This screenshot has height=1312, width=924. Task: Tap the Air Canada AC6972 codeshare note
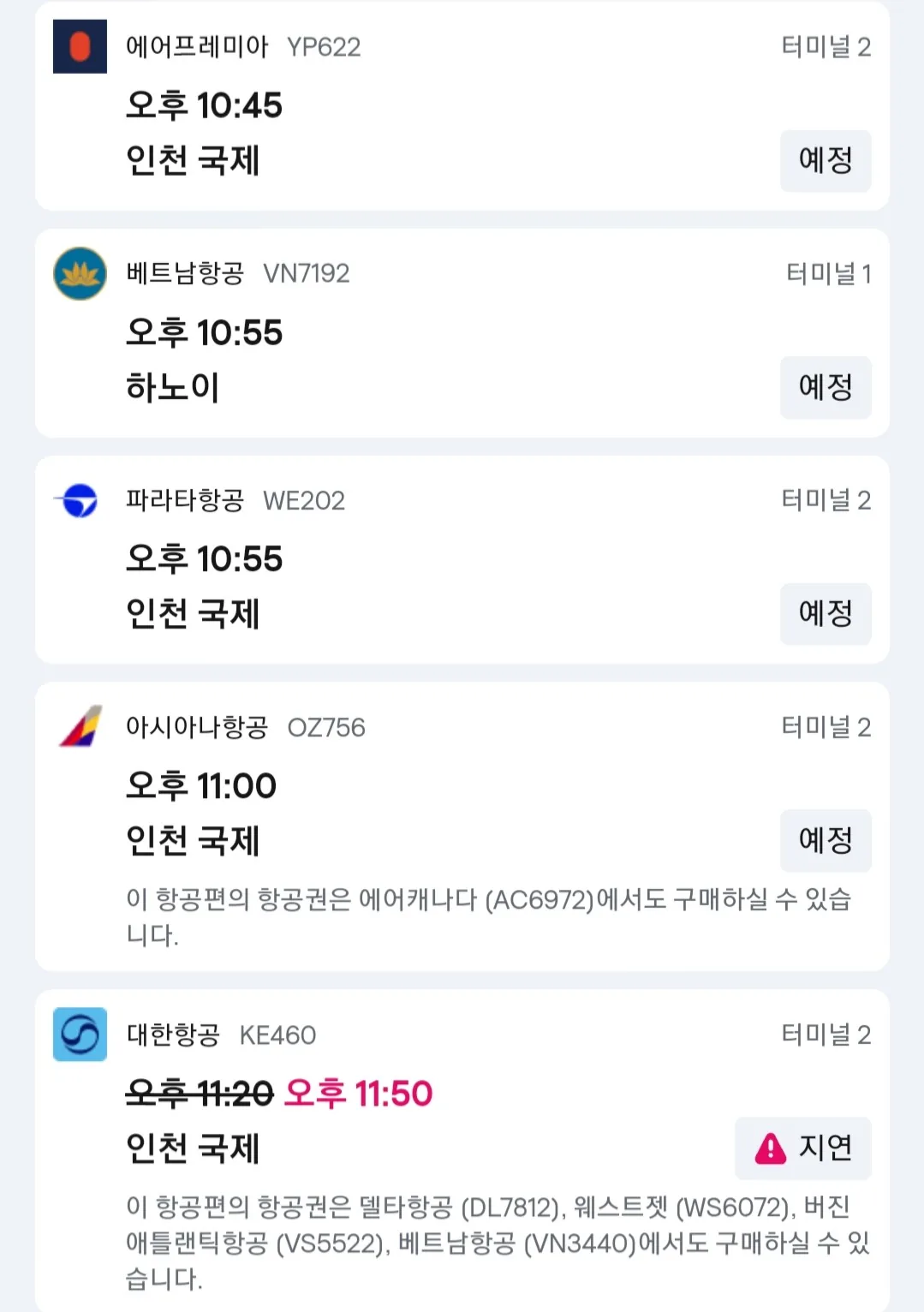(489, 916)
